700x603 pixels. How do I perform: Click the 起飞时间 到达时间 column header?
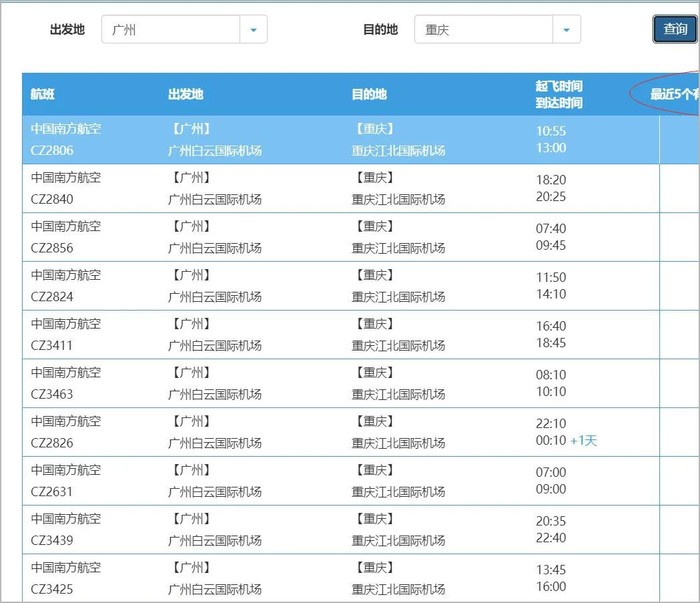tap(558, 94)
